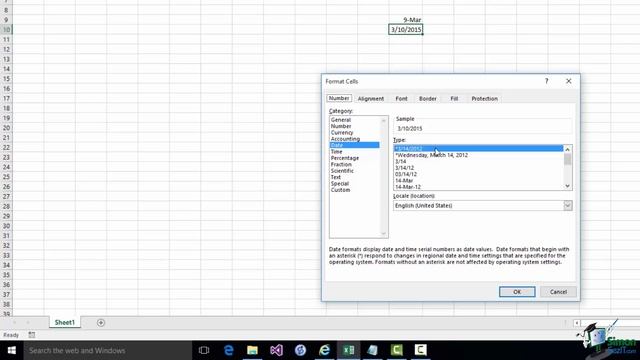Select the Percentage category

pos(345,158)
